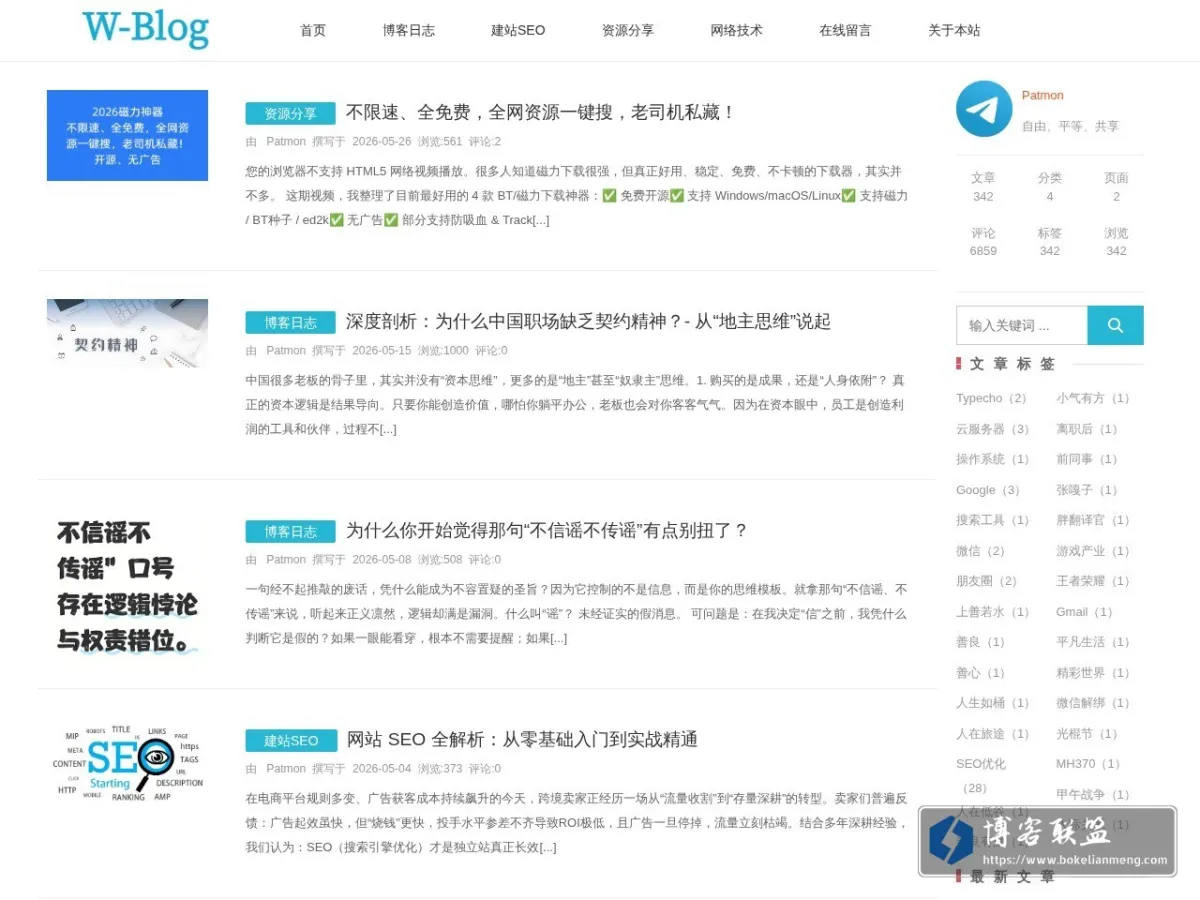Open the 关于本站 nav item
1200x900 pixels.
coord(954,30)
